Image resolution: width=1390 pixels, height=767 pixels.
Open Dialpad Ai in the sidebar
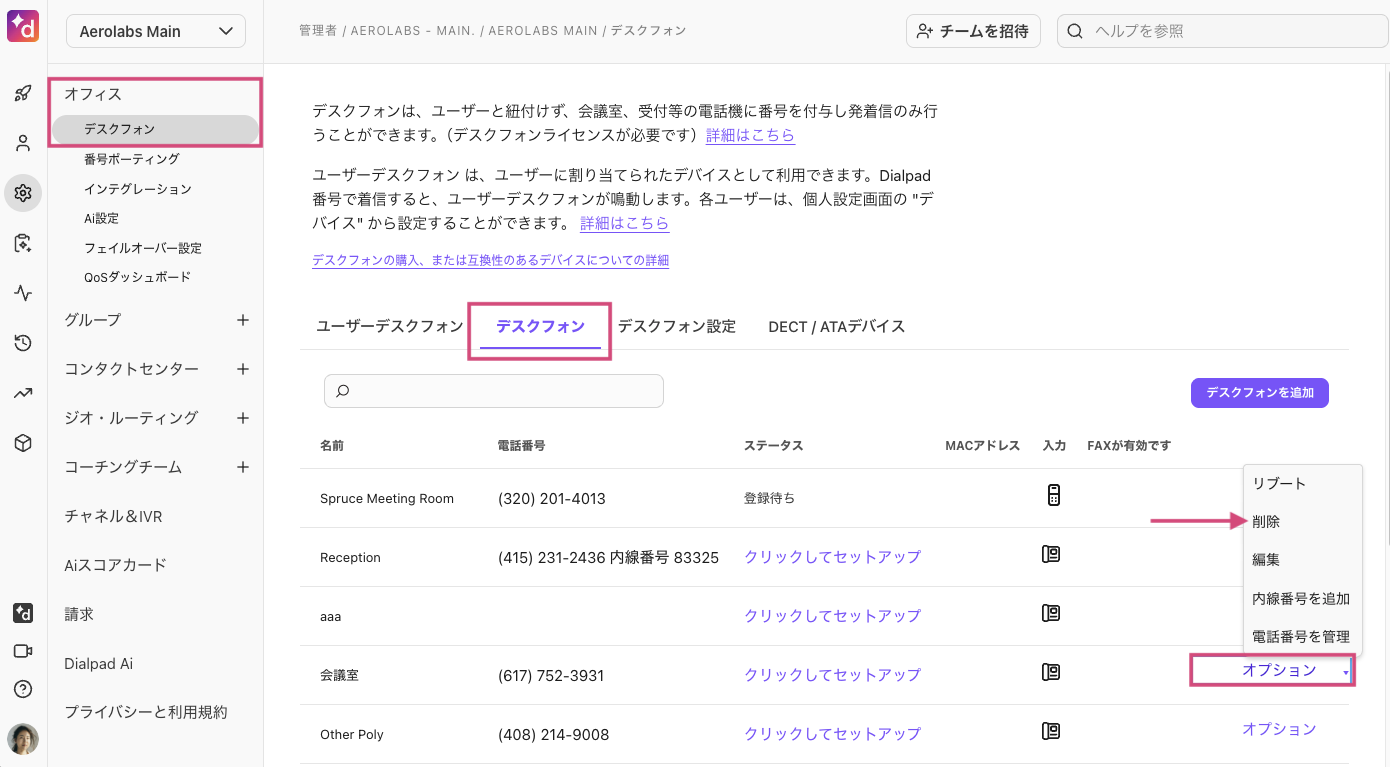pyautogui.click(x=99, y=663)
